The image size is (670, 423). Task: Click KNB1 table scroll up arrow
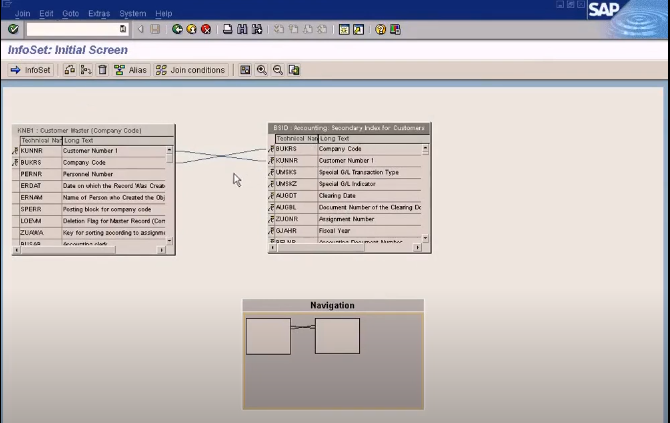pos(170,150)
